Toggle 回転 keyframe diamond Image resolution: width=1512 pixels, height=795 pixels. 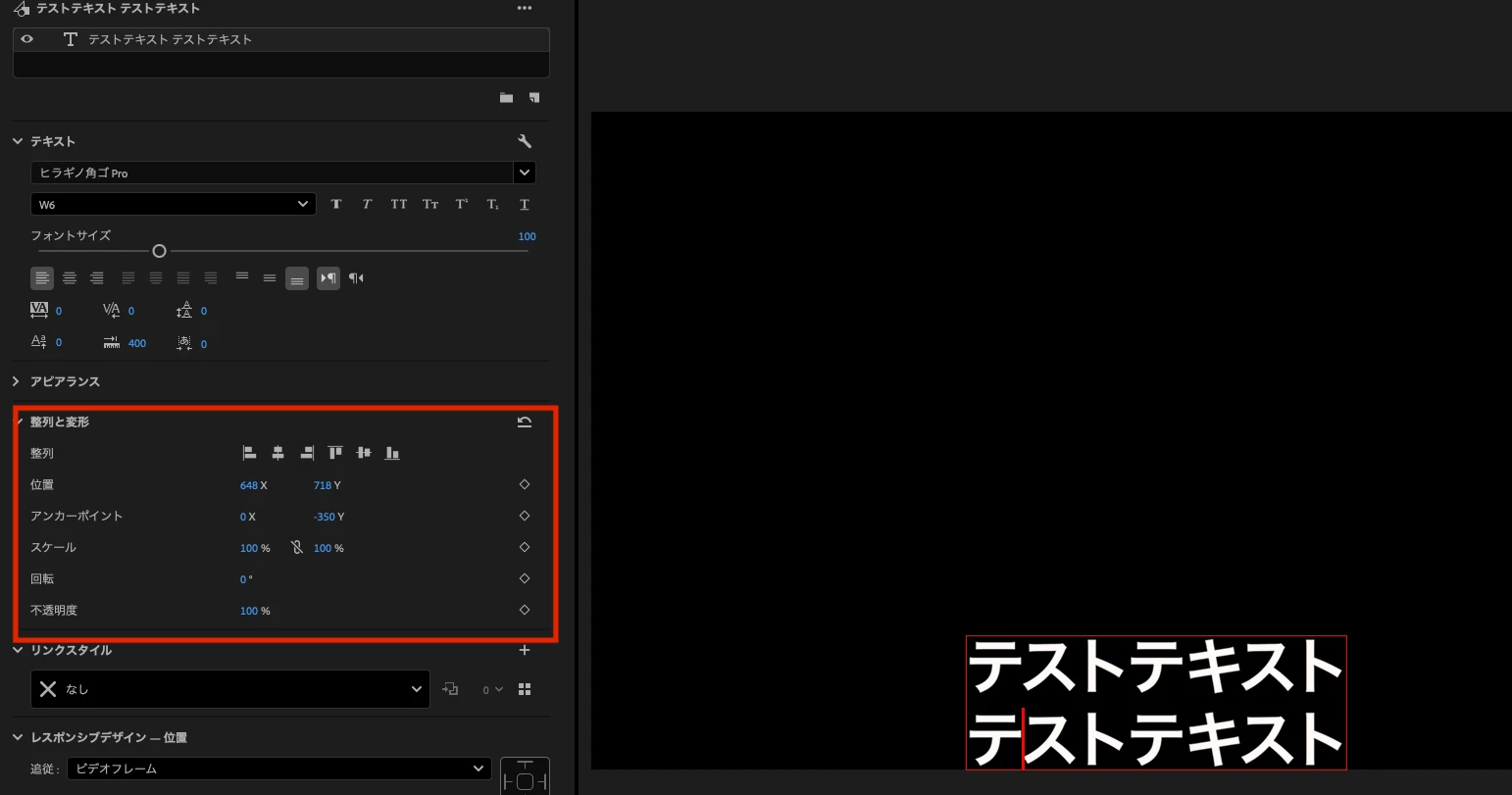tap(525, 578)
